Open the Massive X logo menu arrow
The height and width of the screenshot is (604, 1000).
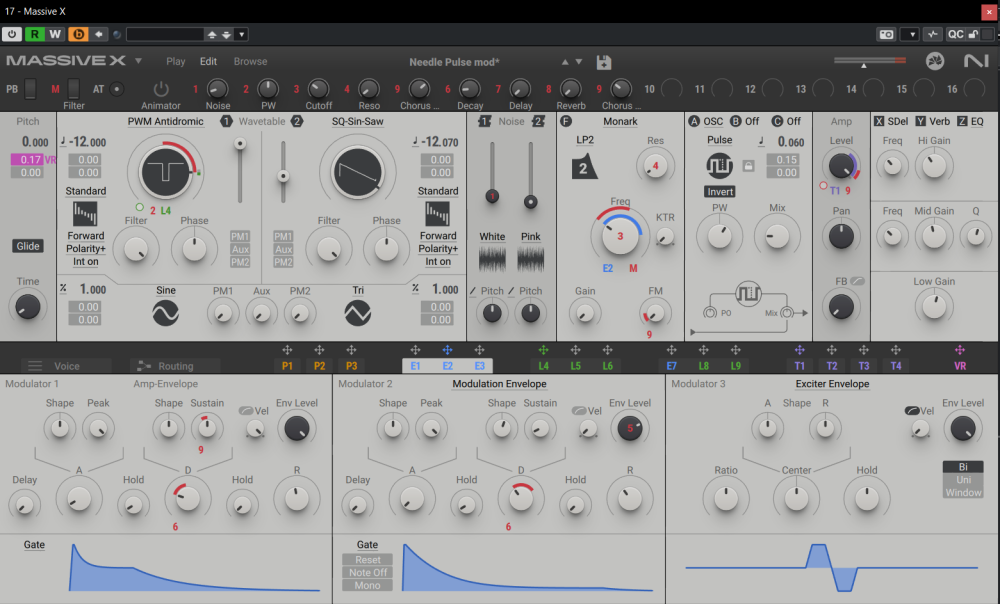[x=138, y=61]
